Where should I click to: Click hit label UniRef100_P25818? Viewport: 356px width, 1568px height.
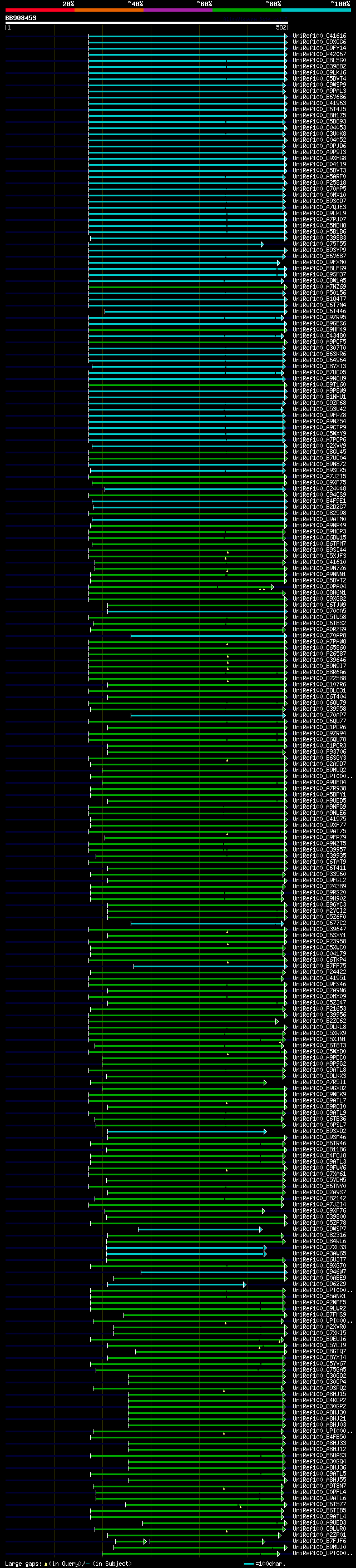click(x=319, y=182)
